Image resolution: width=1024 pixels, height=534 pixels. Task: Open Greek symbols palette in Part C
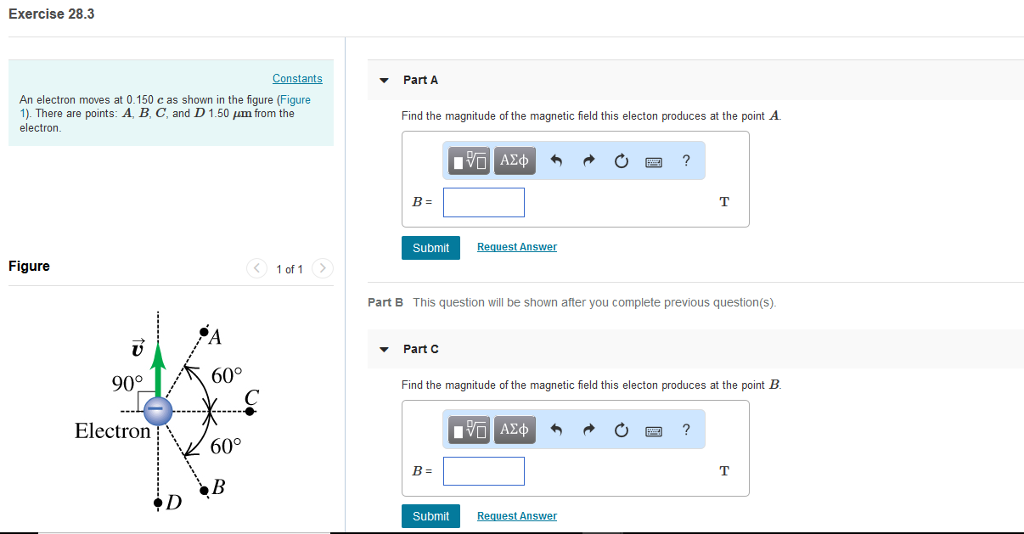click(515, 430)
